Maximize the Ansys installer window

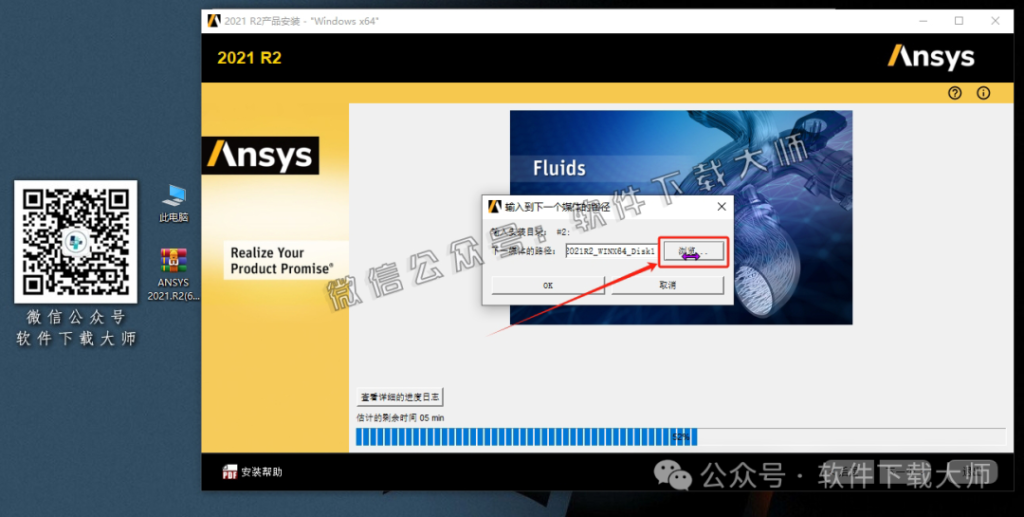point(959,21)
